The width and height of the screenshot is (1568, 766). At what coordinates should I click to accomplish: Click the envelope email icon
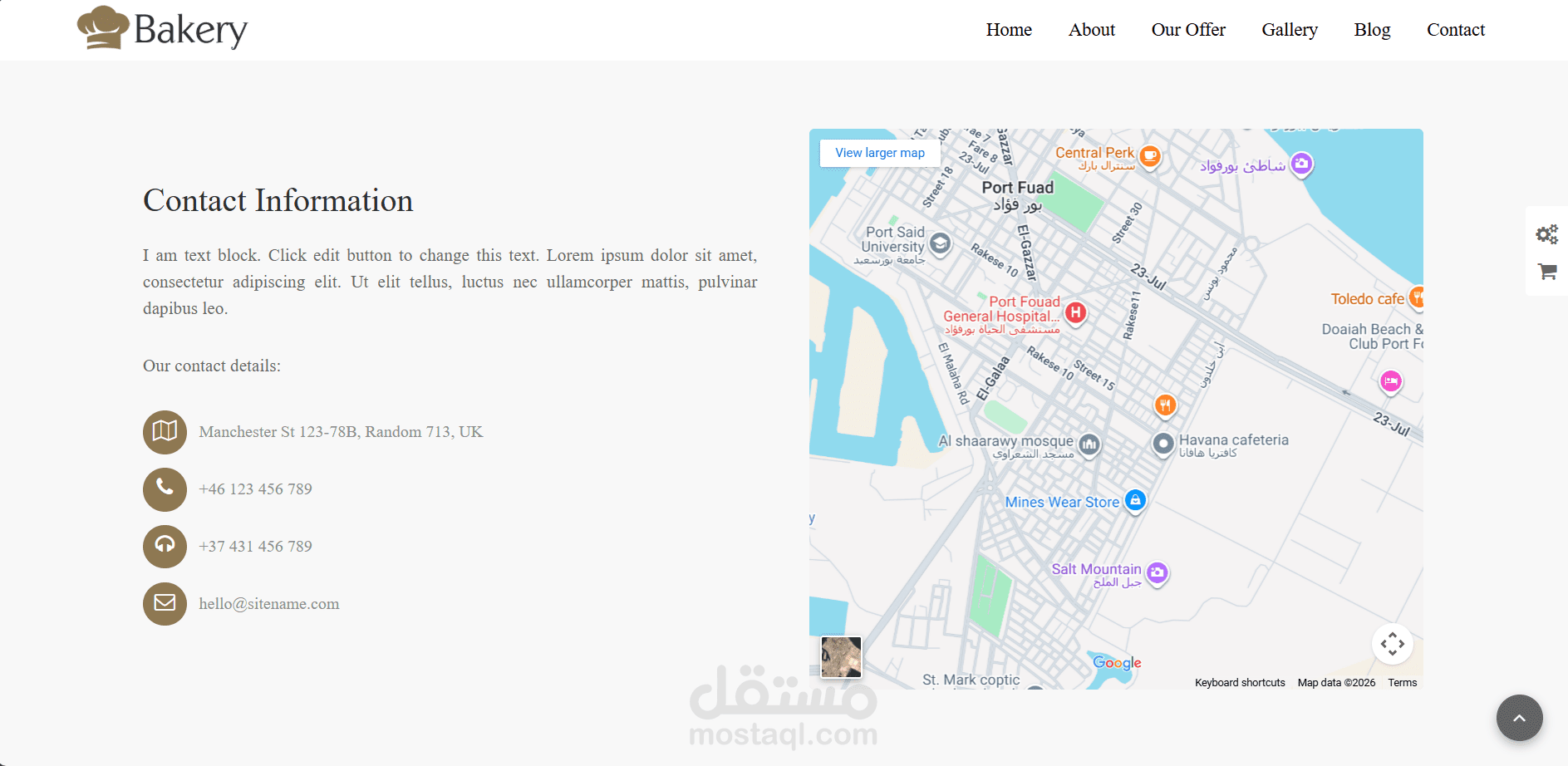click(165, 604)
